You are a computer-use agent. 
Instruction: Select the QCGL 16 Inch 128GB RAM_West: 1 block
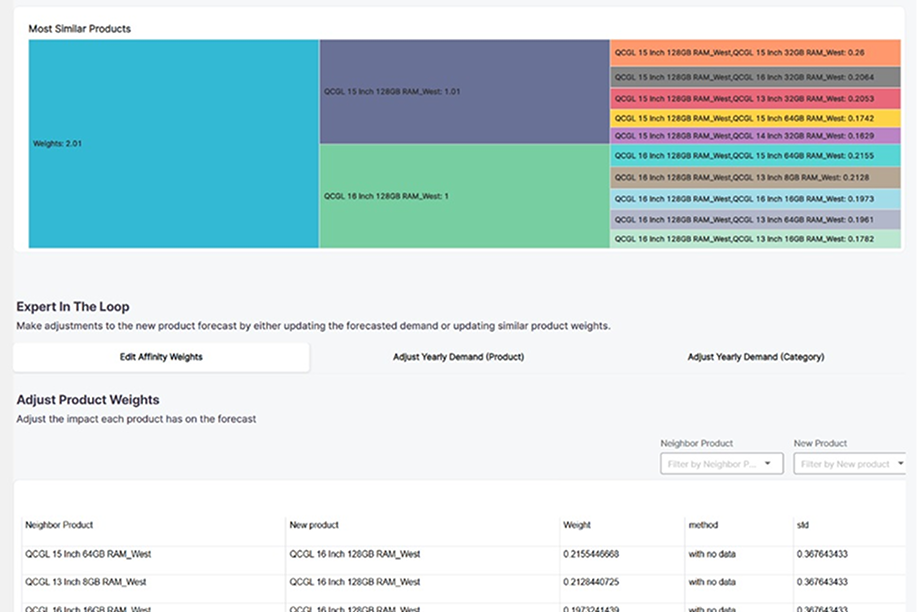(x=464, y=197)
